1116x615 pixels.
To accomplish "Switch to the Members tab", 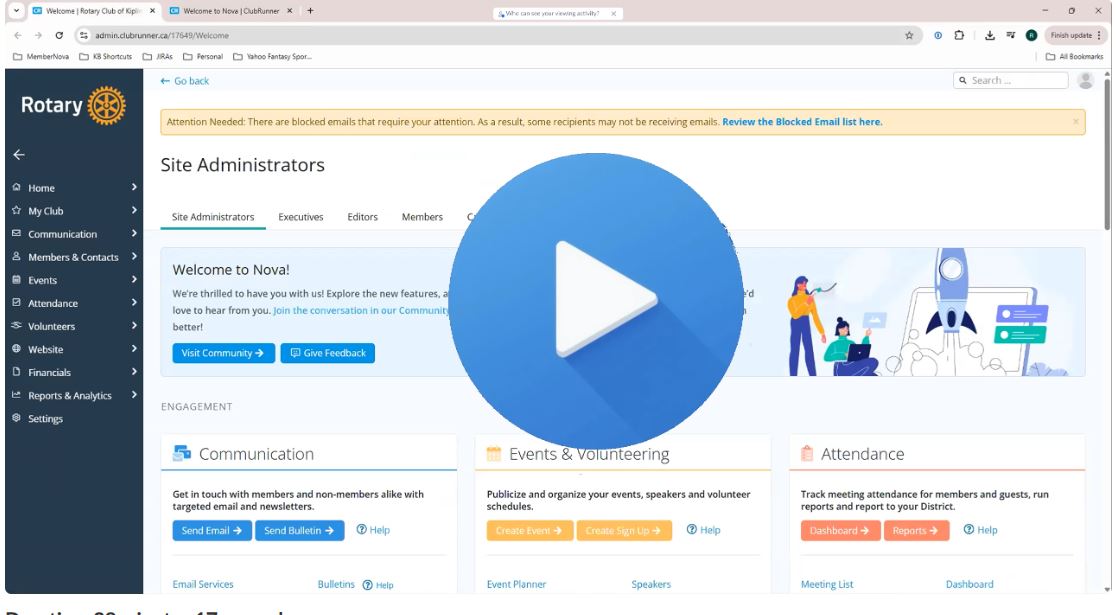I will pos(422,217).
